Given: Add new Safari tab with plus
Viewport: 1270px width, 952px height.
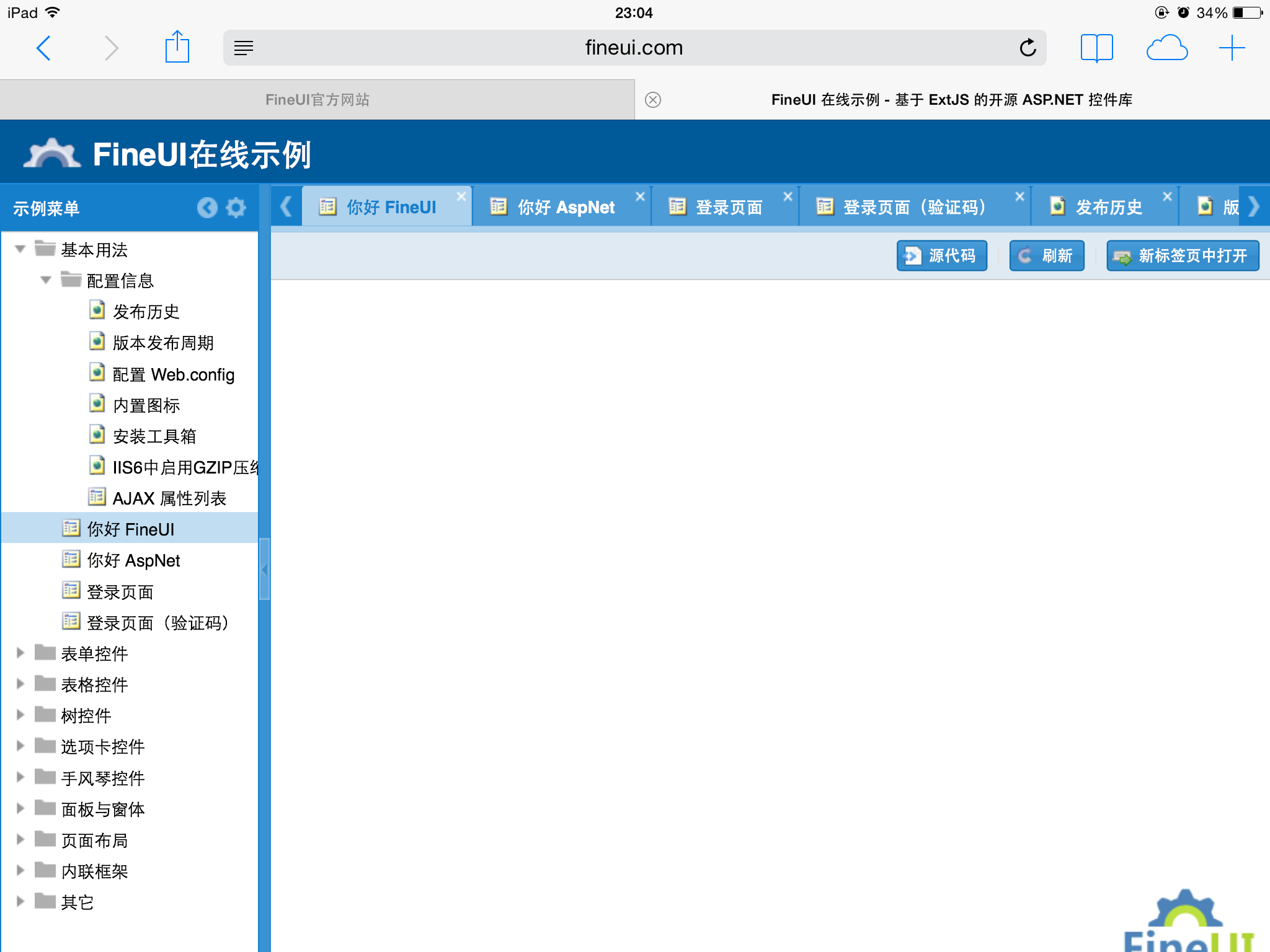Looking at the screenshot, I should pyautogui.click(x=1232, y=48).
